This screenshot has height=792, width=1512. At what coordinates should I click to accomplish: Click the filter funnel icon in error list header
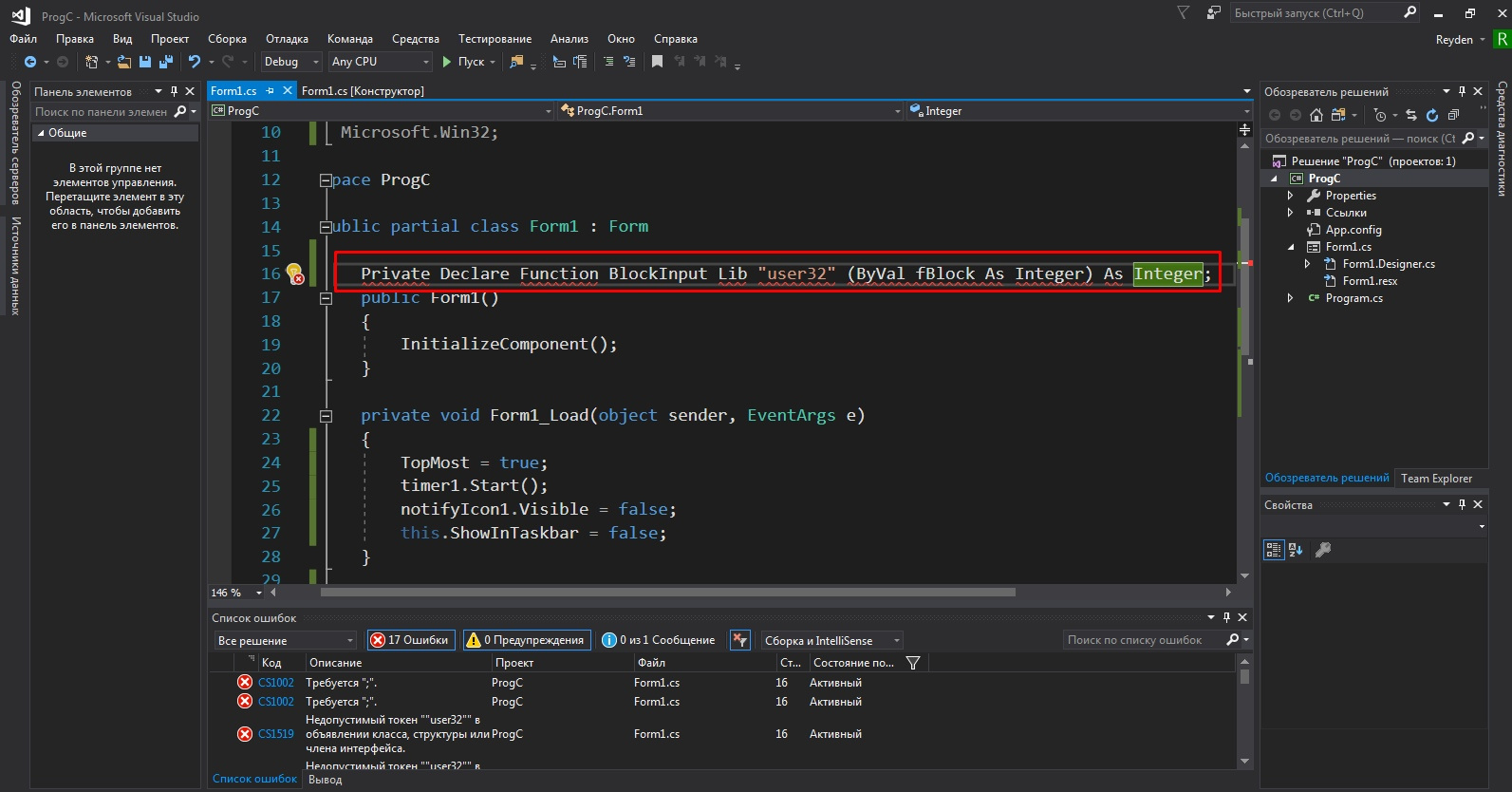click(913, 663)
